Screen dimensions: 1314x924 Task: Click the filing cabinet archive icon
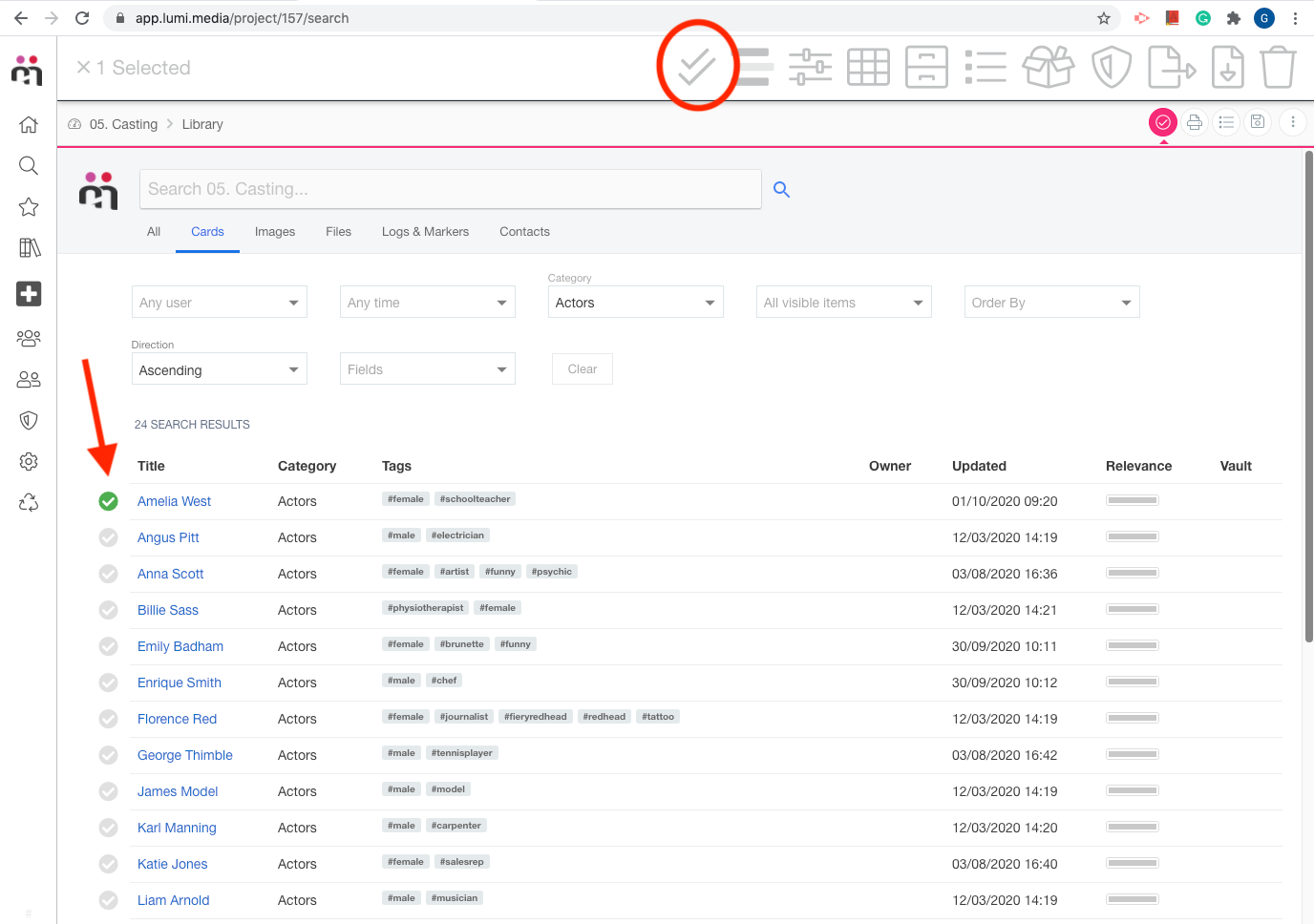926,67
